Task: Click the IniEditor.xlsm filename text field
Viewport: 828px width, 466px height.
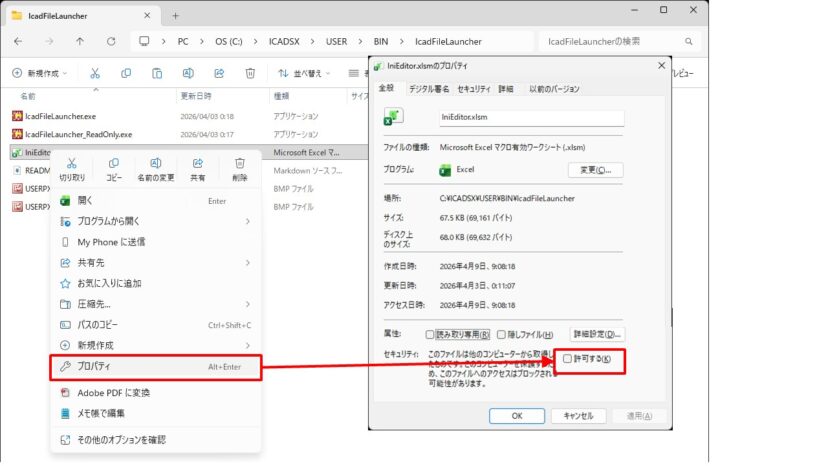Action: [531, 117]
